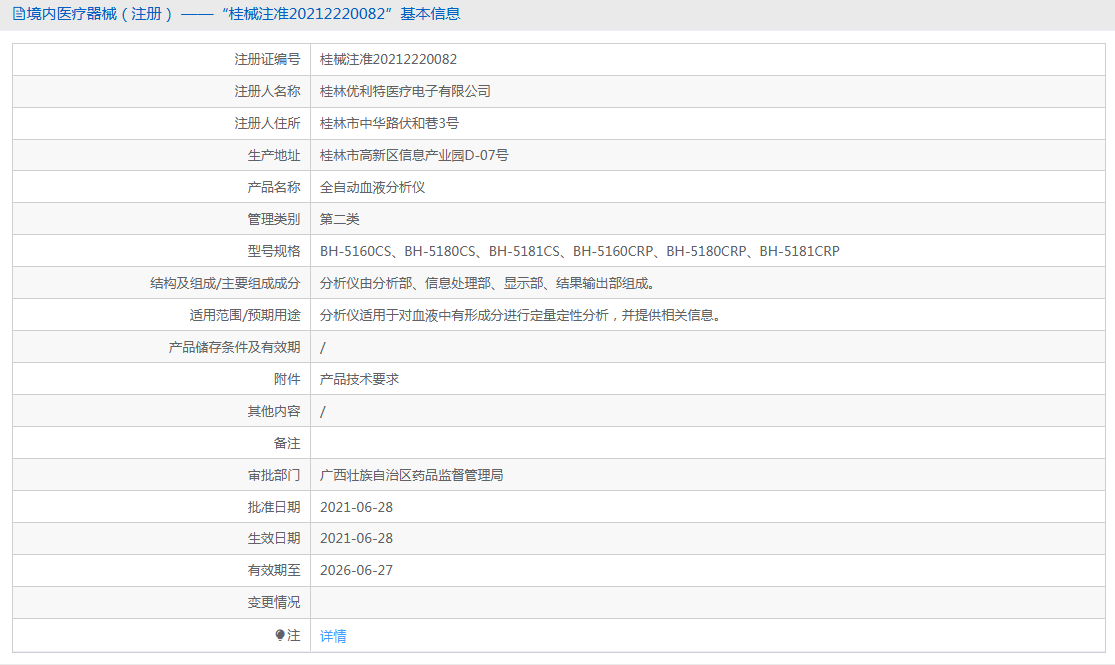Click the document icon in the page header

click(x=18, y=14)
